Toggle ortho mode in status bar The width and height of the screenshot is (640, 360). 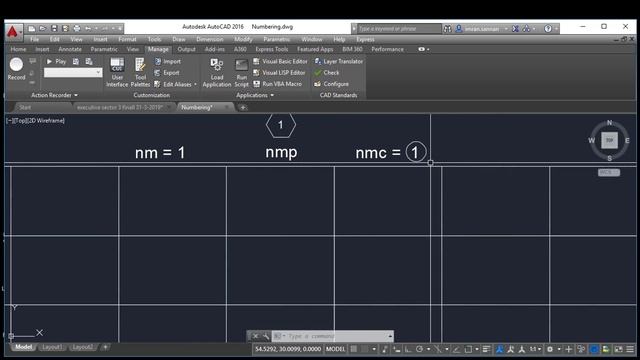[408, 349]
